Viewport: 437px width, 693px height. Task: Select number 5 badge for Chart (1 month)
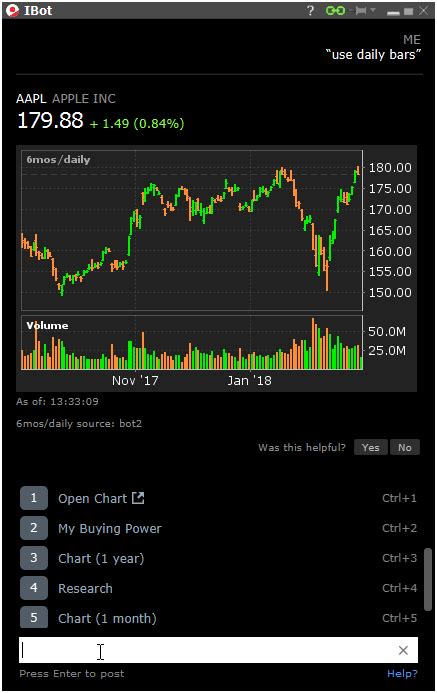click(x=34, y=617)
